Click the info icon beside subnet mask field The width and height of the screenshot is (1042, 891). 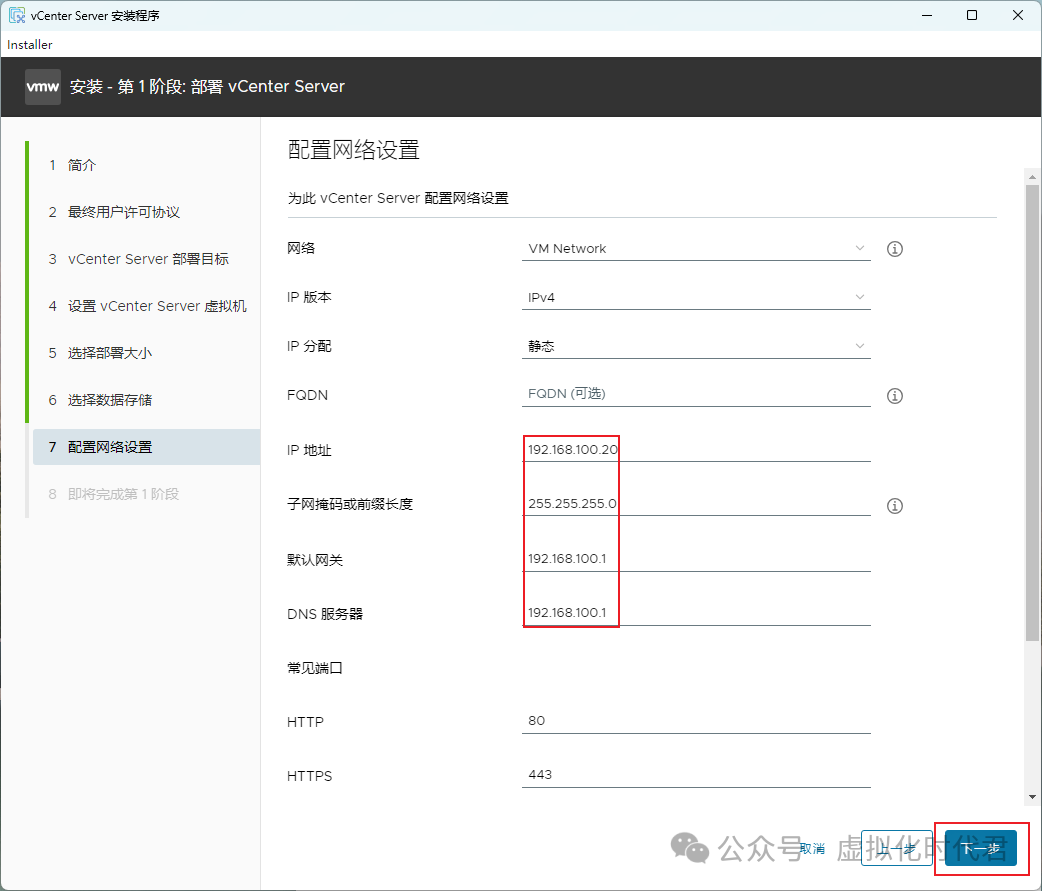(894, 506)
